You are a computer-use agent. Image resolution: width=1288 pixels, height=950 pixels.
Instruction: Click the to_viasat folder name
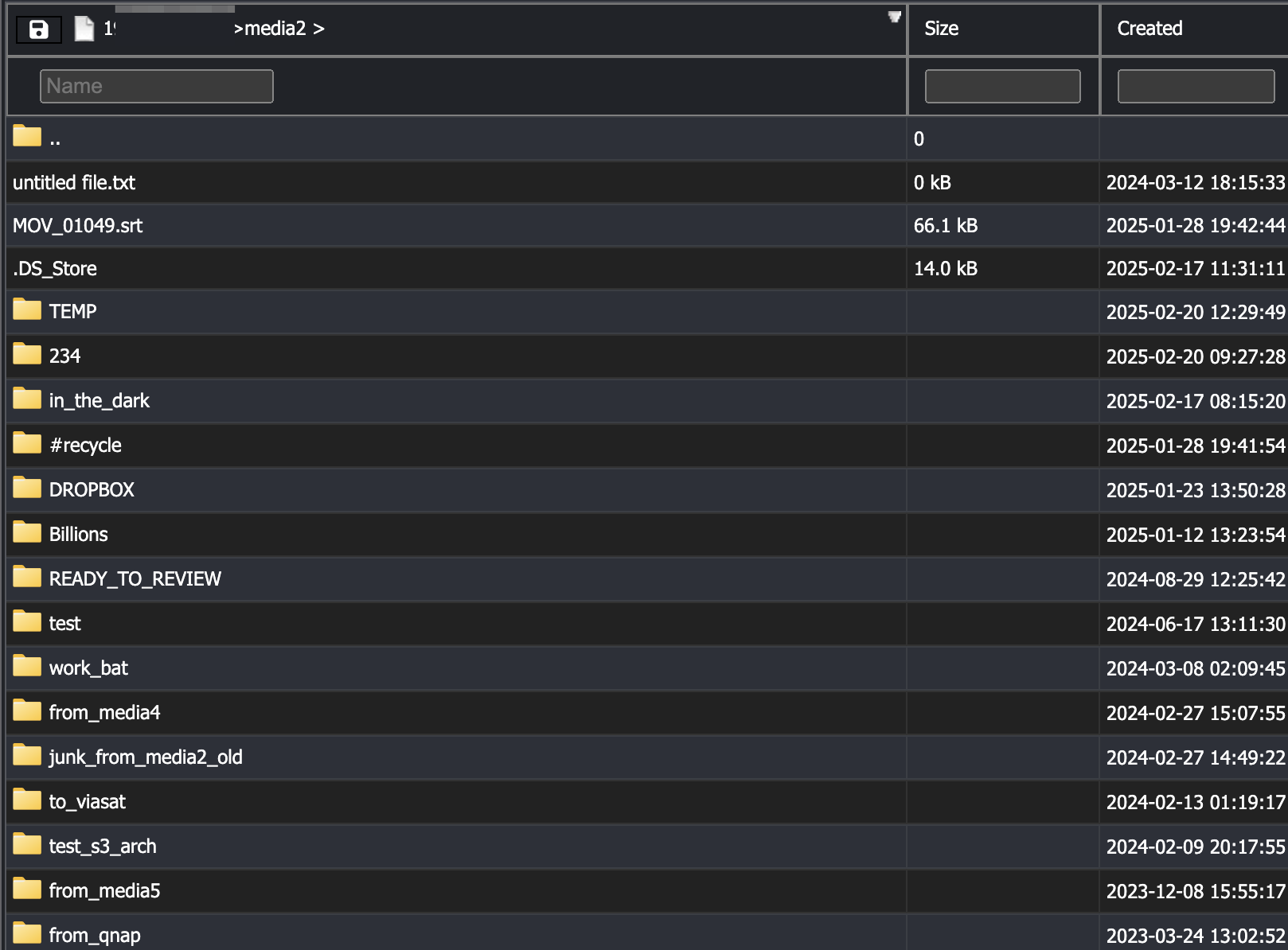[88, 801]
